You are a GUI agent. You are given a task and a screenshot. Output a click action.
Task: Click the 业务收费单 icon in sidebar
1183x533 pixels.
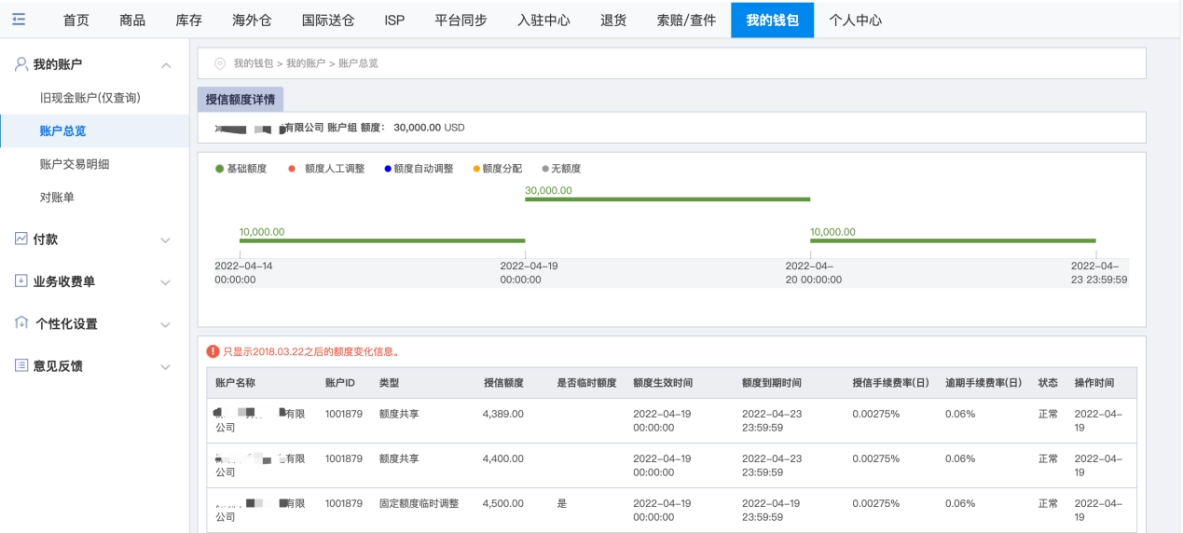click(21, 281)
